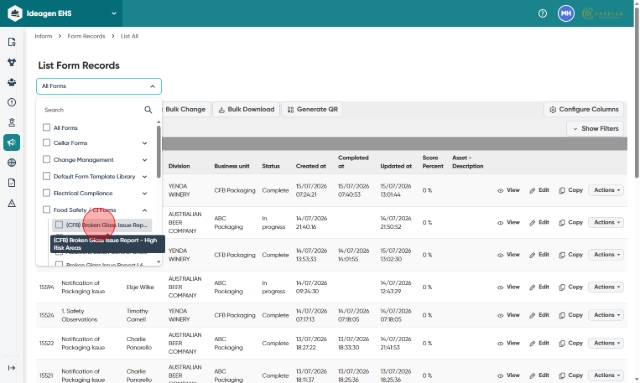Click the eye icon in record 15524 row
The height and width of the screenshot is (383, 640).
point(500,316)
